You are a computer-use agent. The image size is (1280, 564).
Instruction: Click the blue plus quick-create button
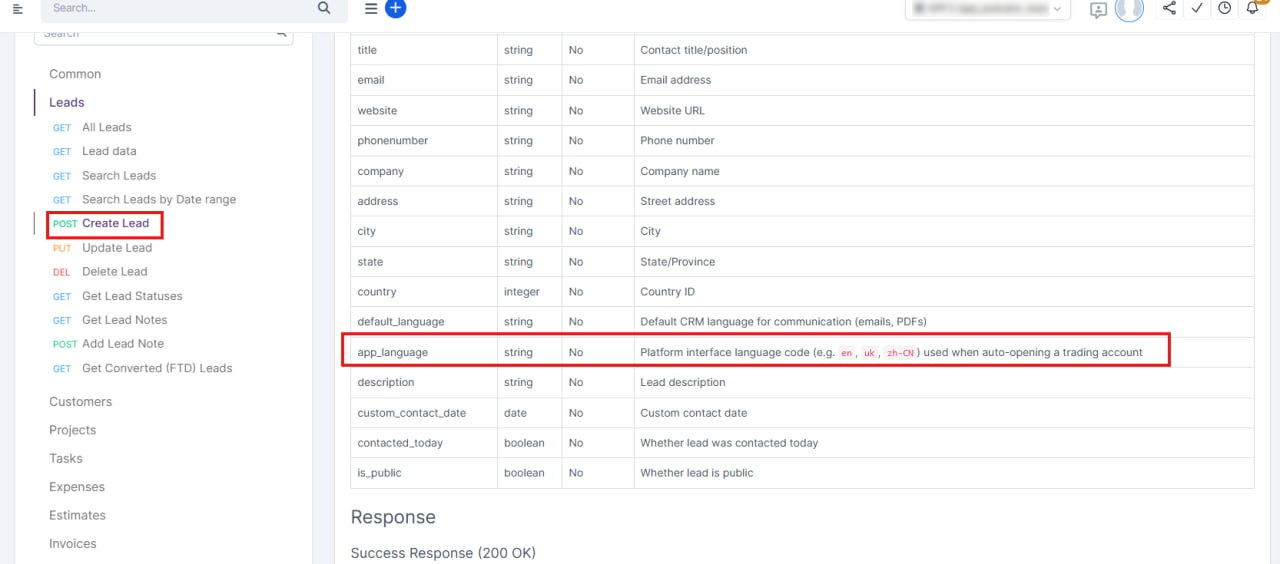(x=396, y=8)
